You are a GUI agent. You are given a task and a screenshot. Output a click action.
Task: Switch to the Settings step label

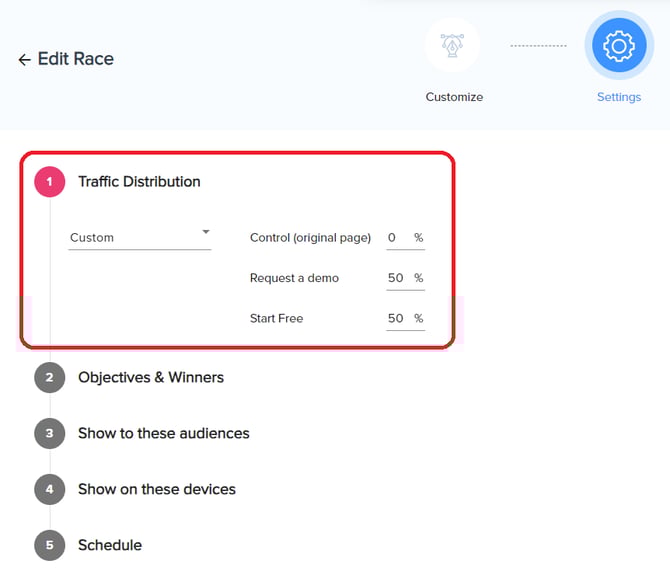tap(619, 97)
